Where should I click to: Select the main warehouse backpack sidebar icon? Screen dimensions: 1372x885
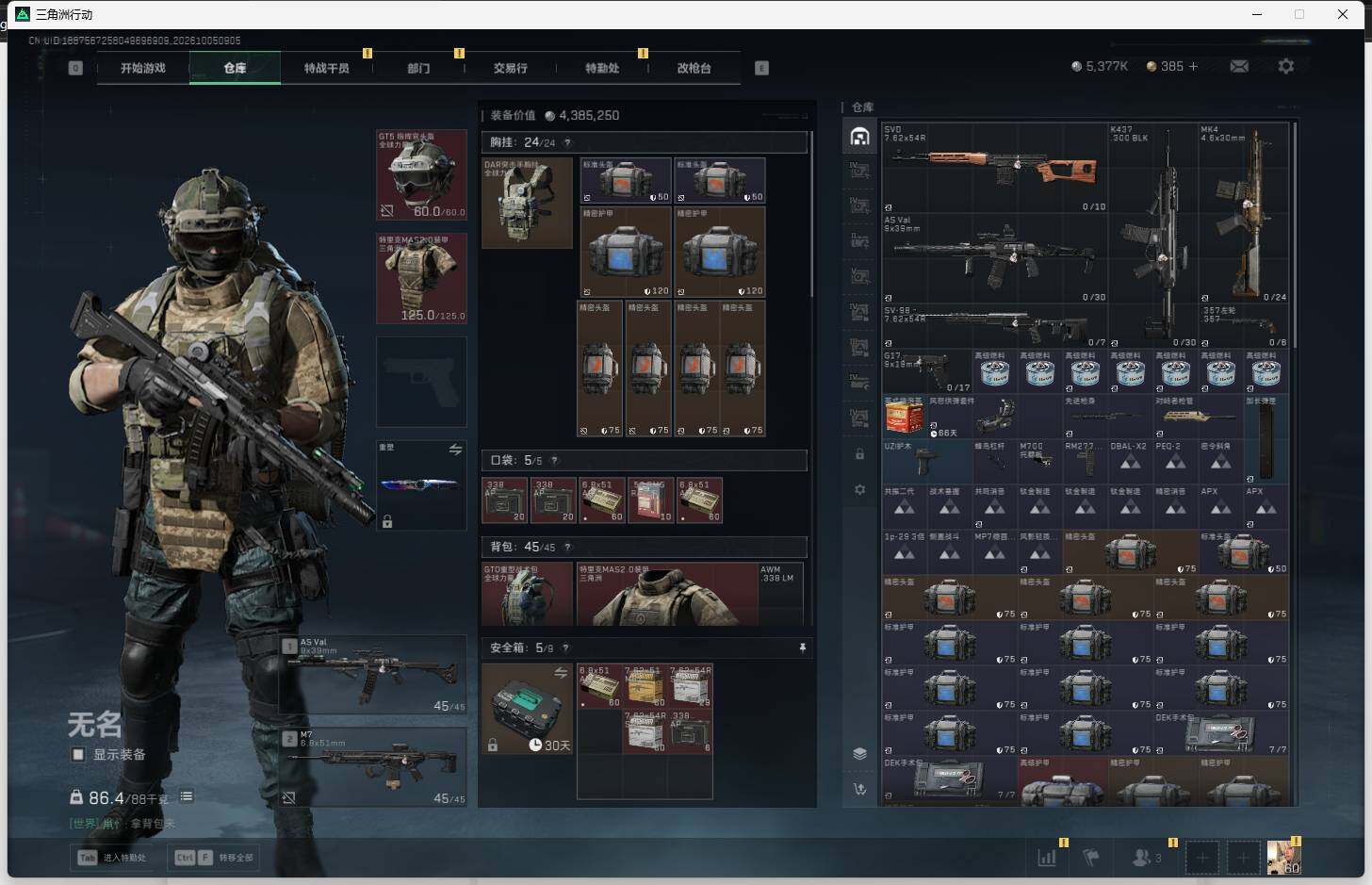pyautogui.click(x=859, y=137)
